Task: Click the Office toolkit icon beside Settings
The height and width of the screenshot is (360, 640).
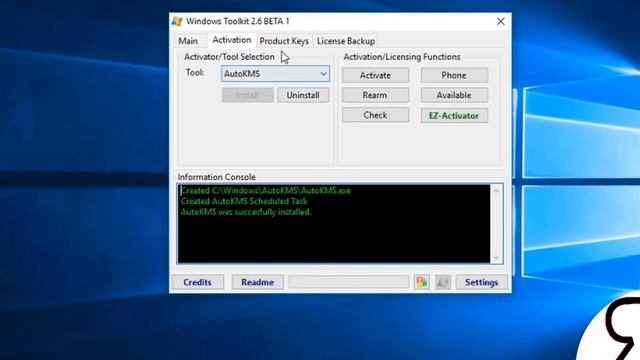Action: [x=422, y=282]
